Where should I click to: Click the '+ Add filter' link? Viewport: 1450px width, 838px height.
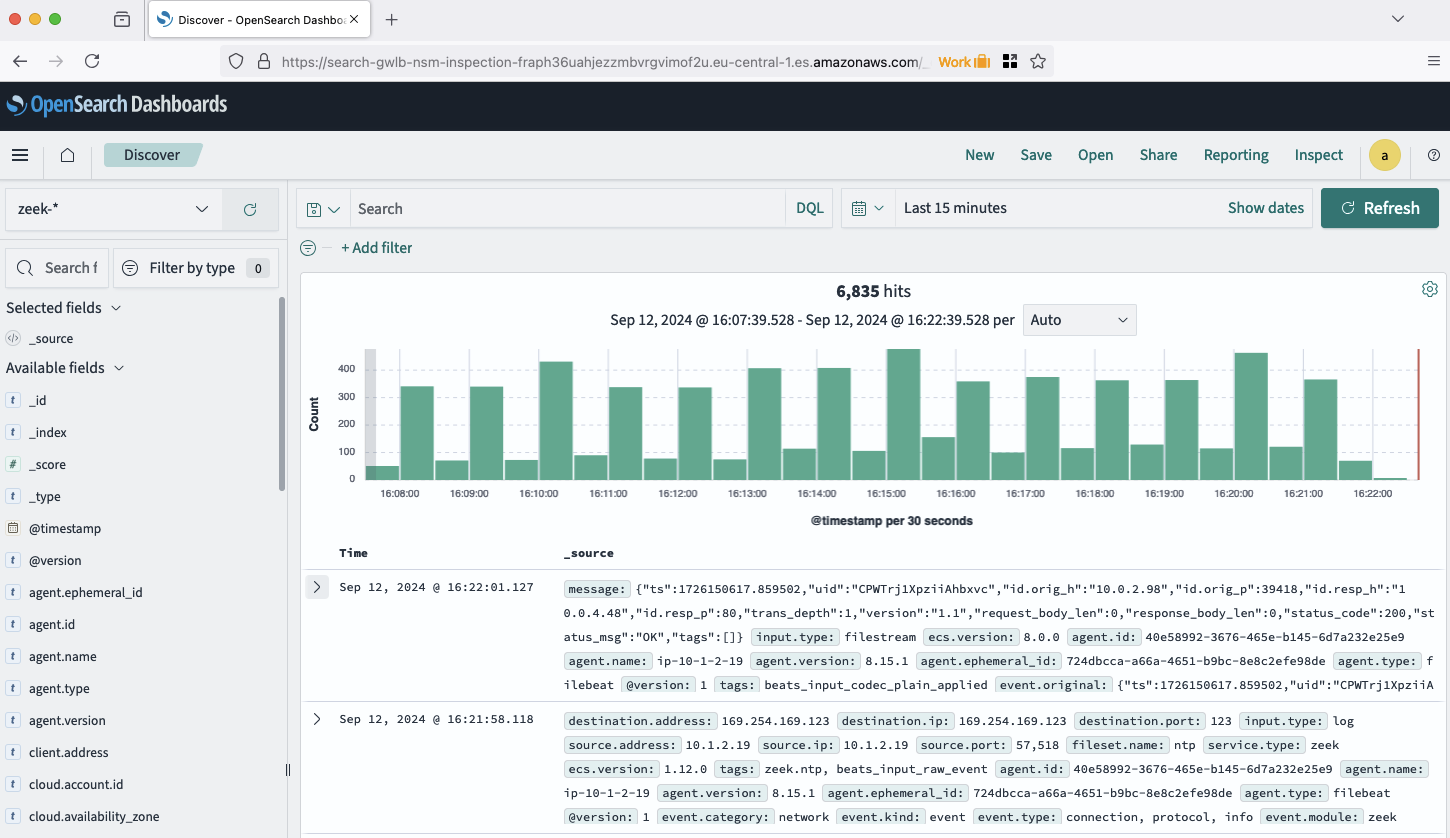[x=377, y=247]
